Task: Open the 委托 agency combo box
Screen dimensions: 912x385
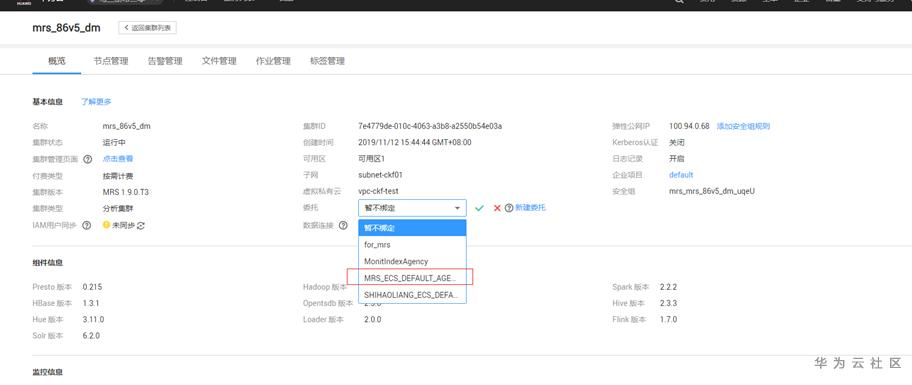Action: pyautogui.click(x=412, y=208)
